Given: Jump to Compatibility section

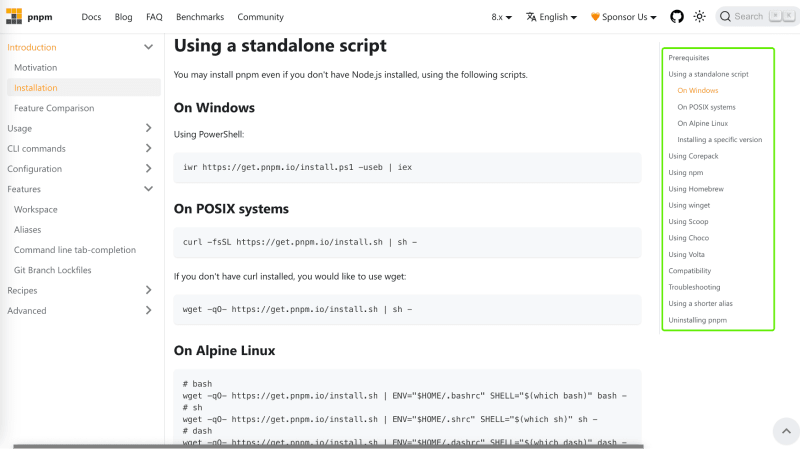Looking at the screenshot, I should point(690,270).
